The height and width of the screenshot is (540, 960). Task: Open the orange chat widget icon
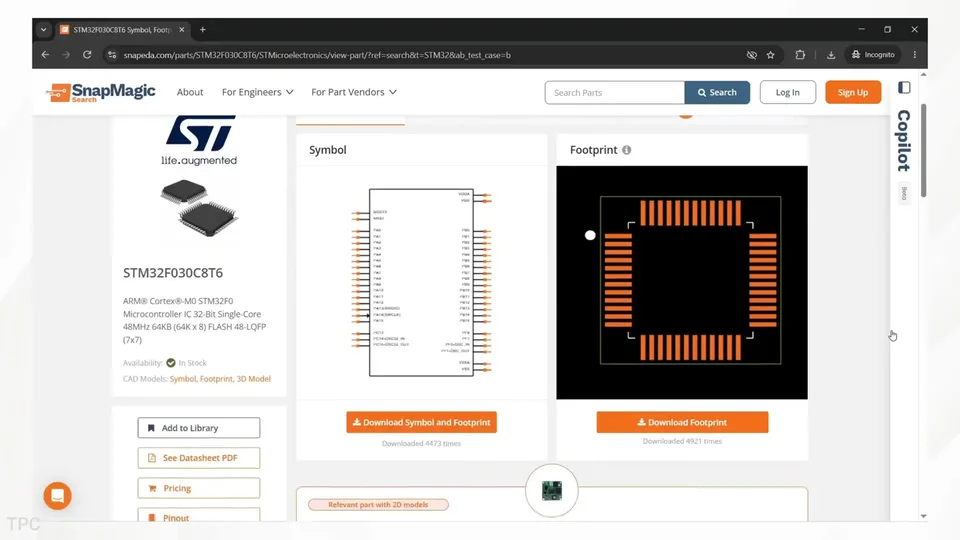pyautogui.click(x=58, y=496)
